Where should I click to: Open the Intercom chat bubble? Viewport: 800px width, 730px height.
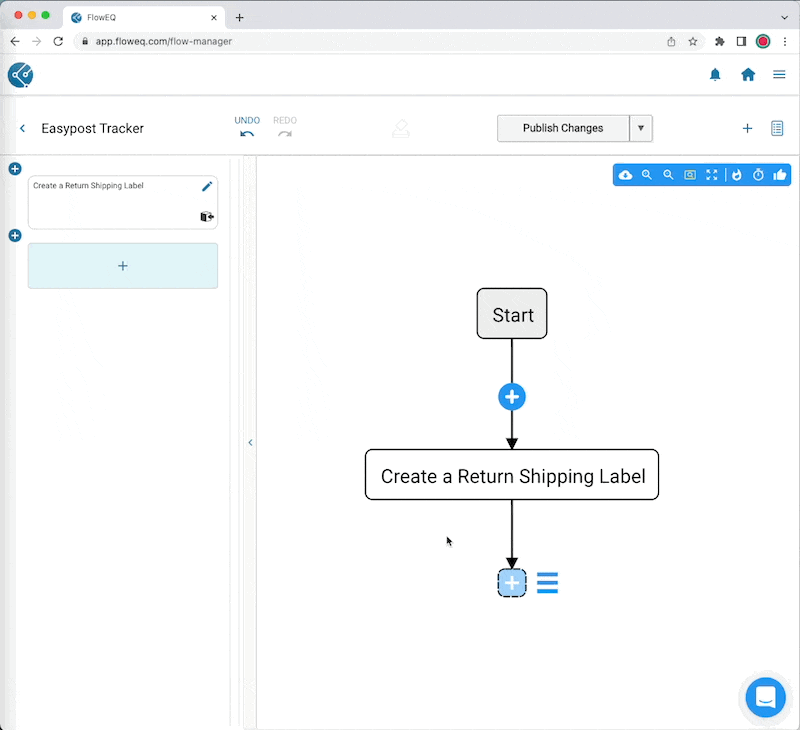coord(765,698)
